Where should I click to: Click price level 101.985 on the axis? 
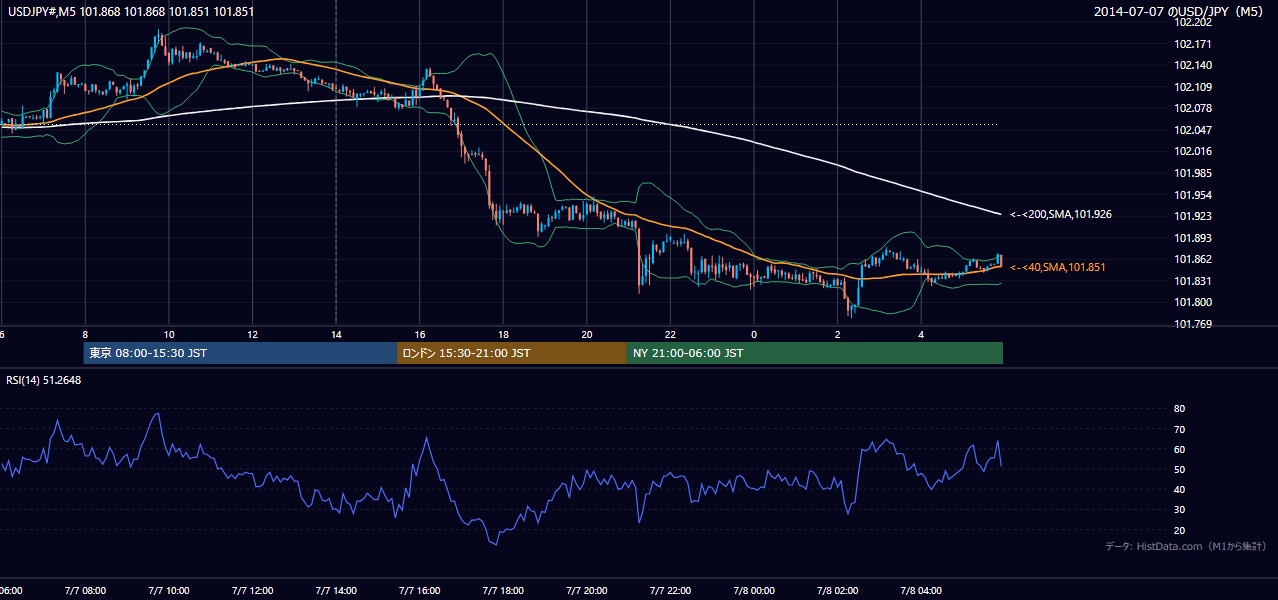click(x=1195, y=173)
